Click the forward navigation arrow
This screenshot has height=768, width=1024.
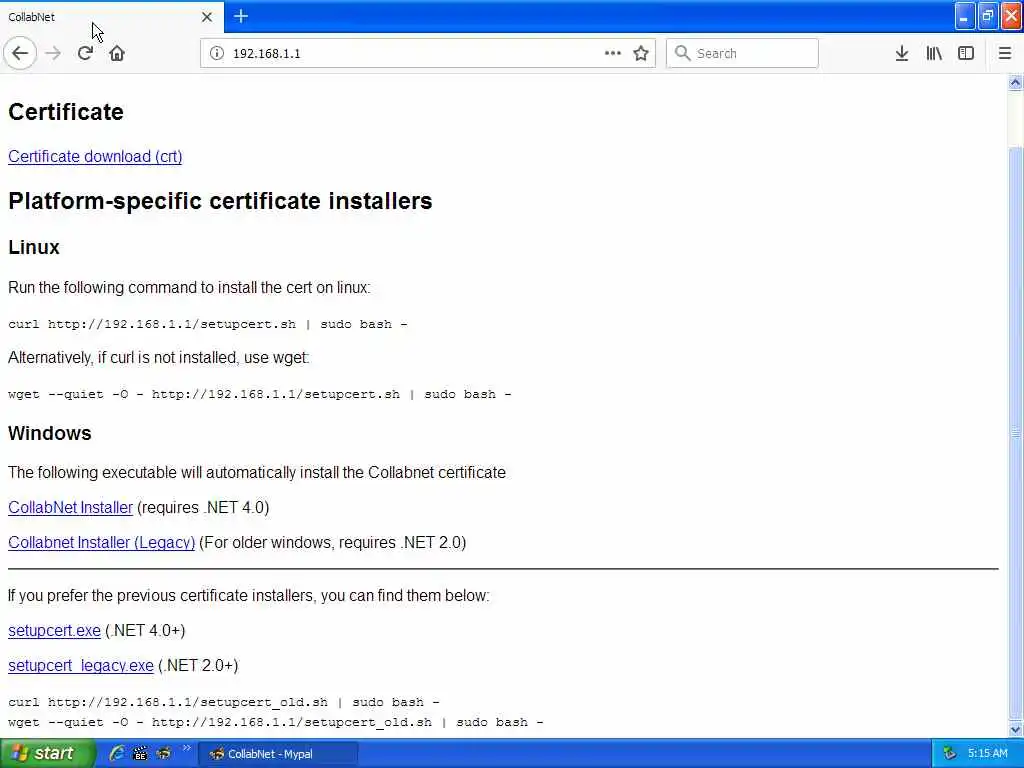click(x=53, y=53)
